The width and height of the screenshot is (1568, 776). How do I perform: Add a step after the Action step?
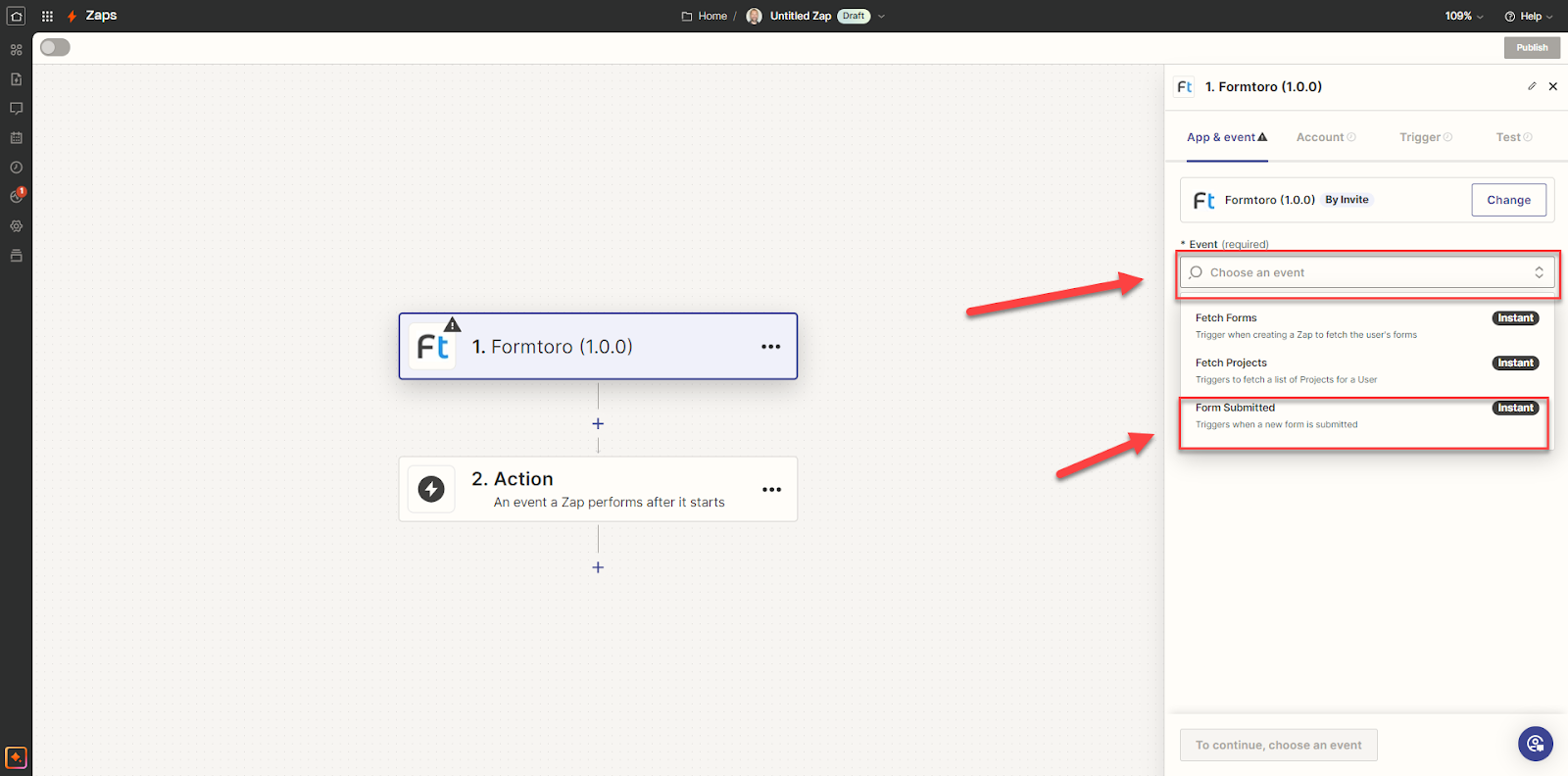click(598, 567)
